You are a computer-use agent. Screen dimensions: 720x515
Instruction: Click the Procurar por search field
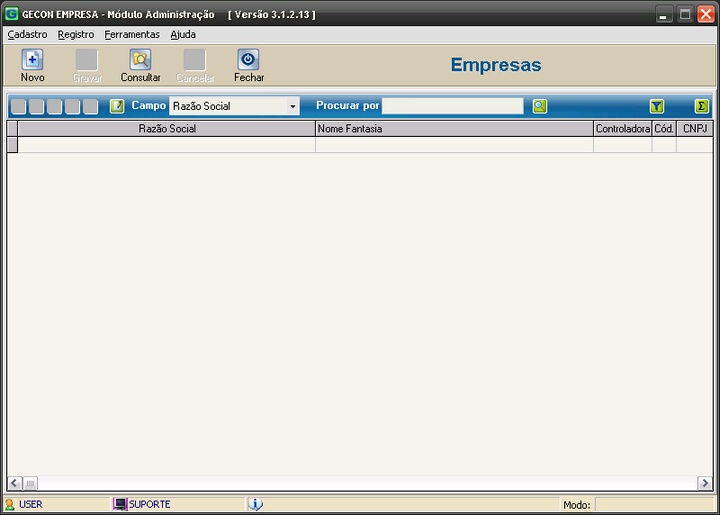pyautogui.click(x=452, y=106)
